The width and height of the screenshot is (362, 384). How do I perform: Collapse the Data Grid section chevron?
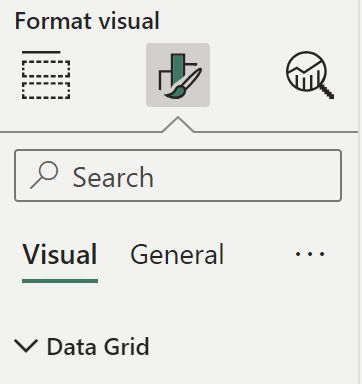click(26, 346)
